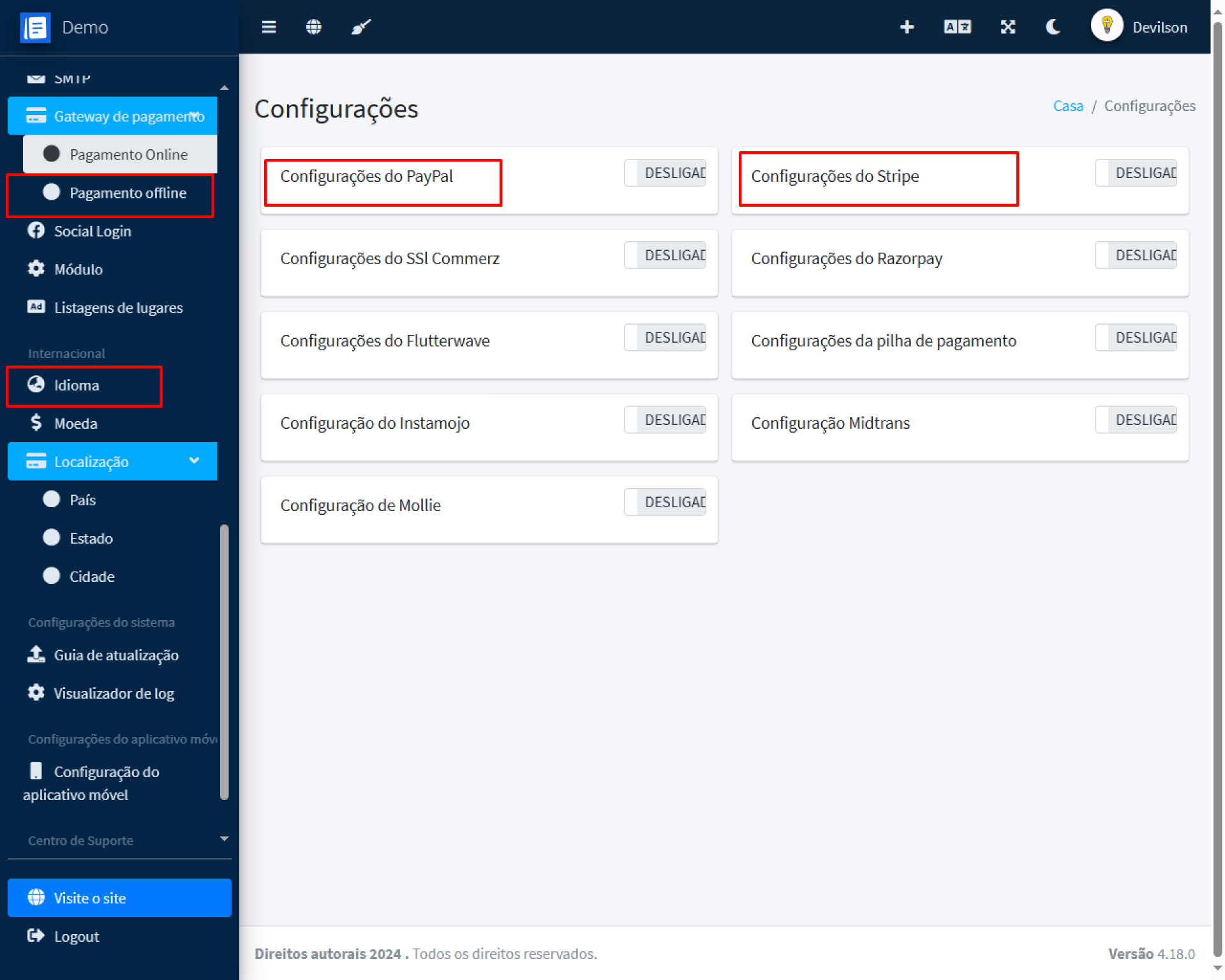Screen dimensions: 1225x980
Task: Open the language translation icon
Action: point(957,27)
